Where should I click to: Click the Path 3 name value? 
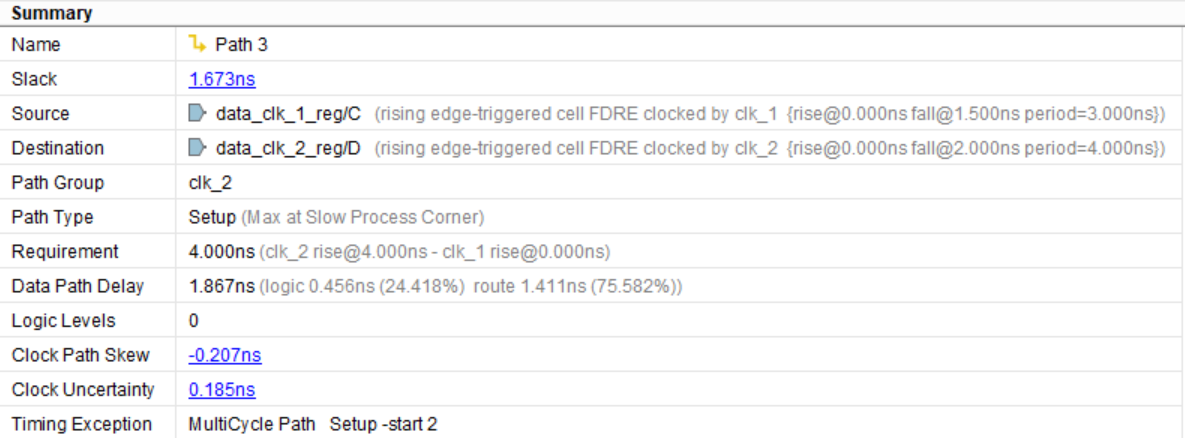click(x=242, y=45)
